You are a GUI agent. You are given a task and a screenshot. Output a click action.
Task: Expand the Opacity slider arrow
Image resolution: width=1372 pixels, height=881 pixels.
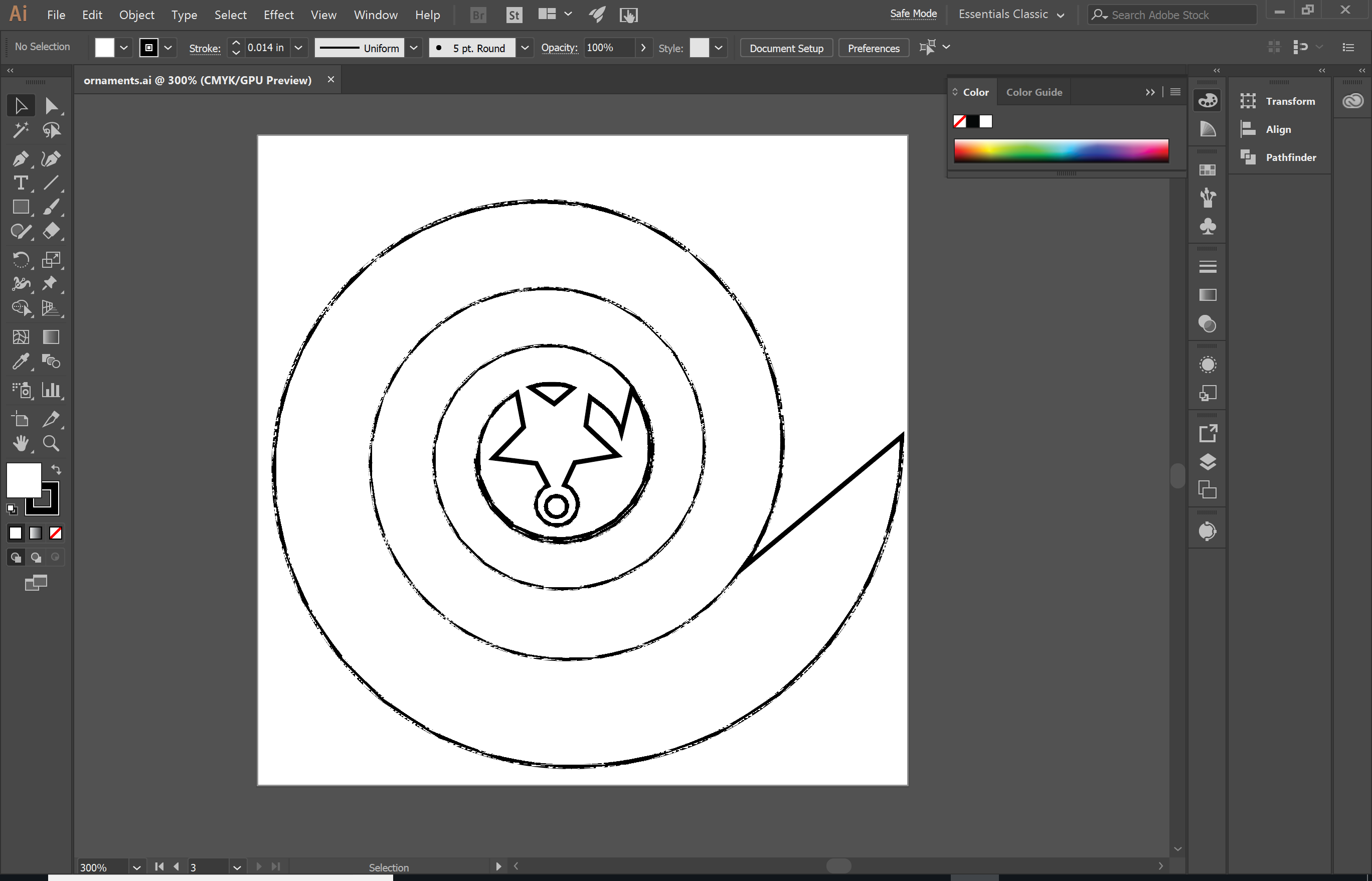pyautogui.click(x=644, y=48)
